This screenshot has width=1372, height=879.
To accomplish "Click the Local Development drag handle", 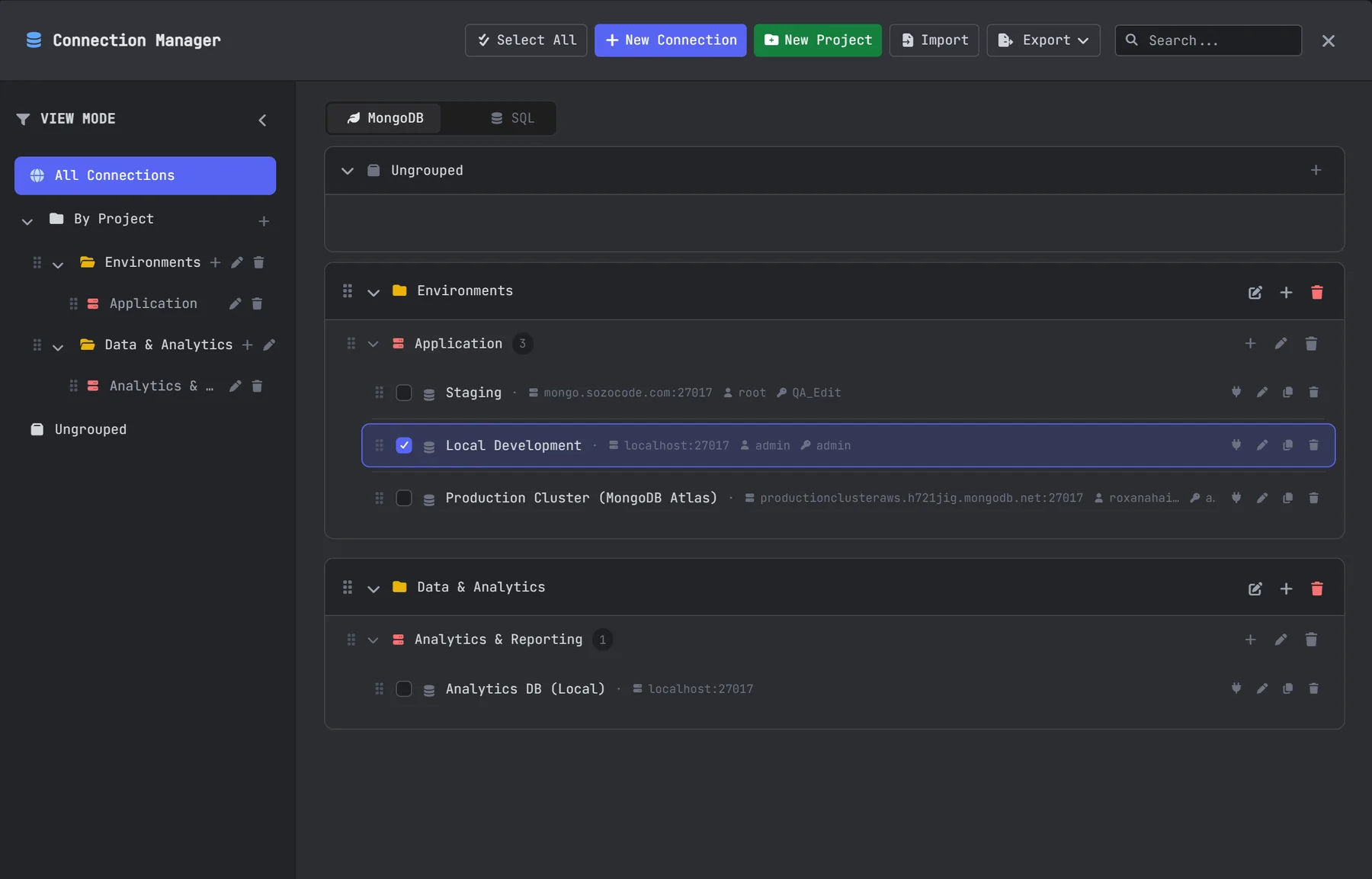I will [379, 445].
